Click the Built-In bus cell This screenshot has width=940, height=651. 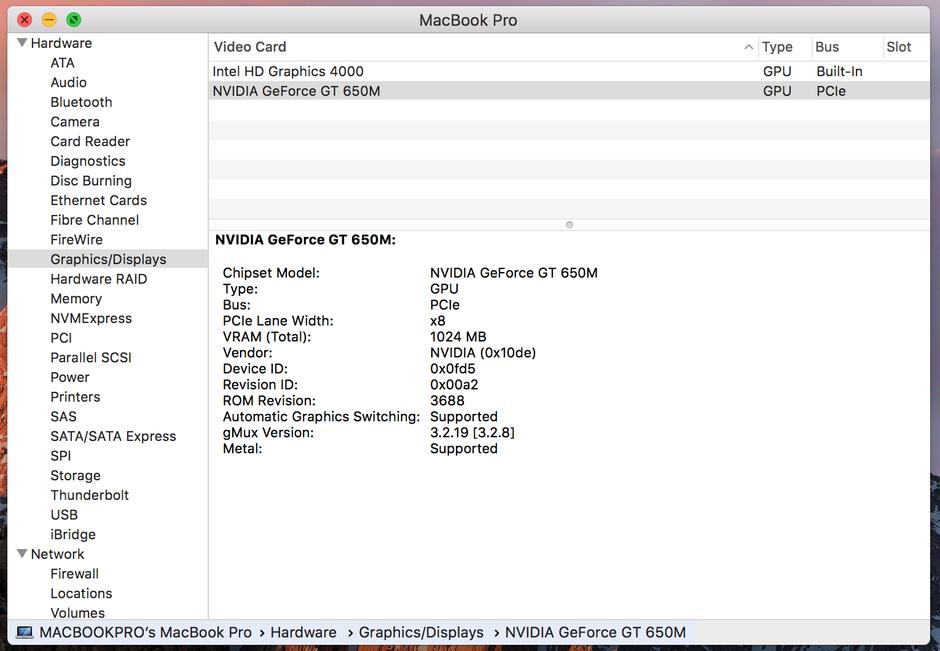(839, 71)
